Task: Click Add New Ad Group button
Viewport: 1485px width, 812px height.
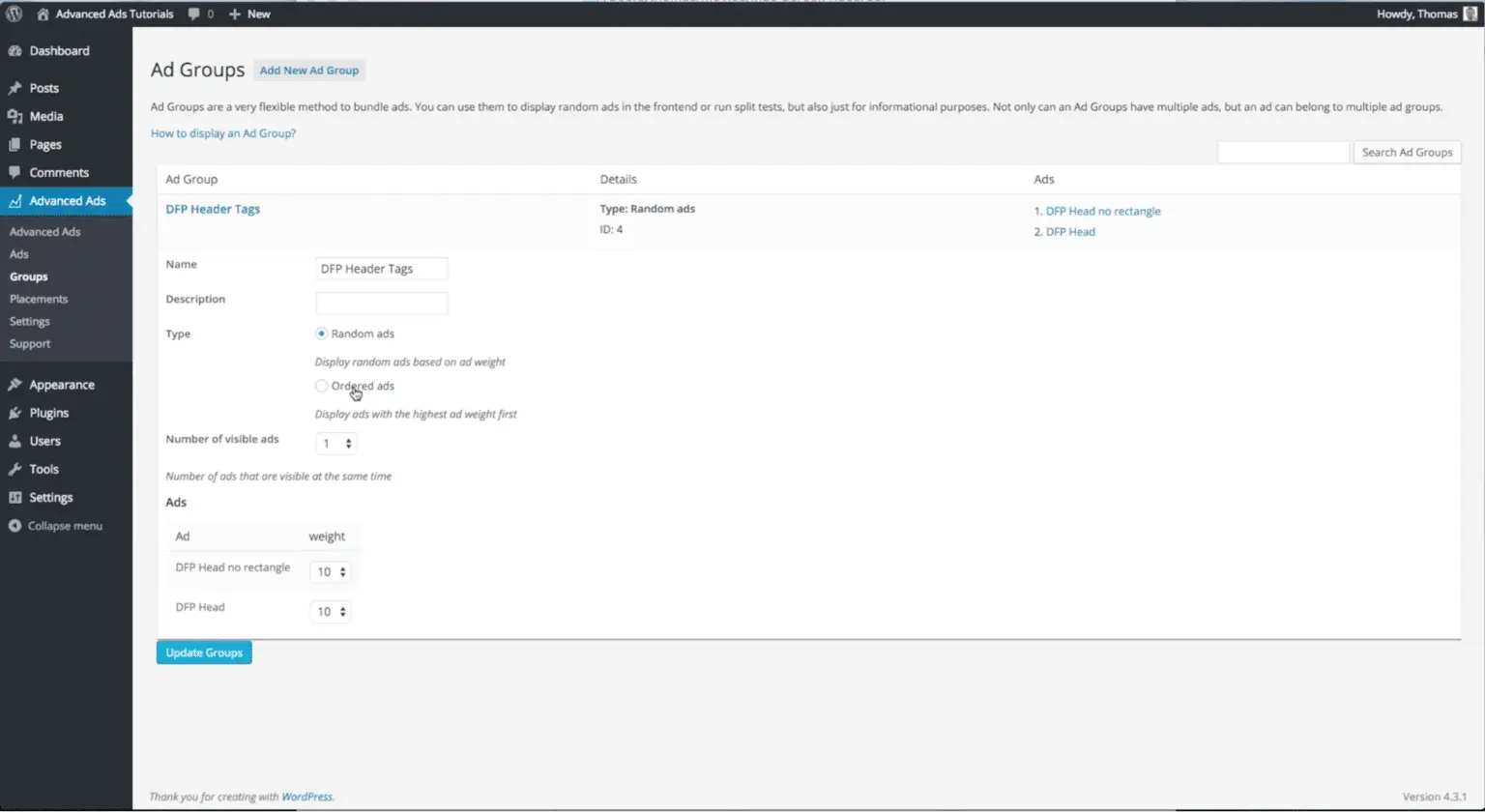Action: click(309, 71)
